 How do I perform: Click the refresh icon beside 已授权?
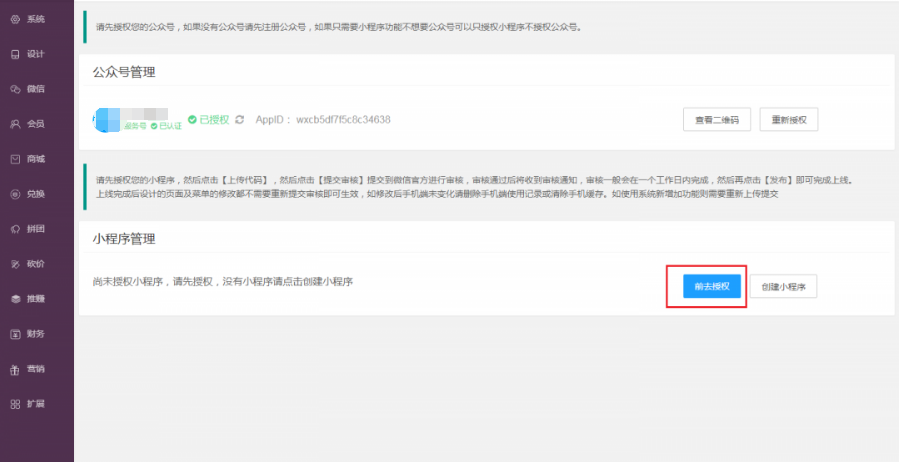click(x=239, y=120)
